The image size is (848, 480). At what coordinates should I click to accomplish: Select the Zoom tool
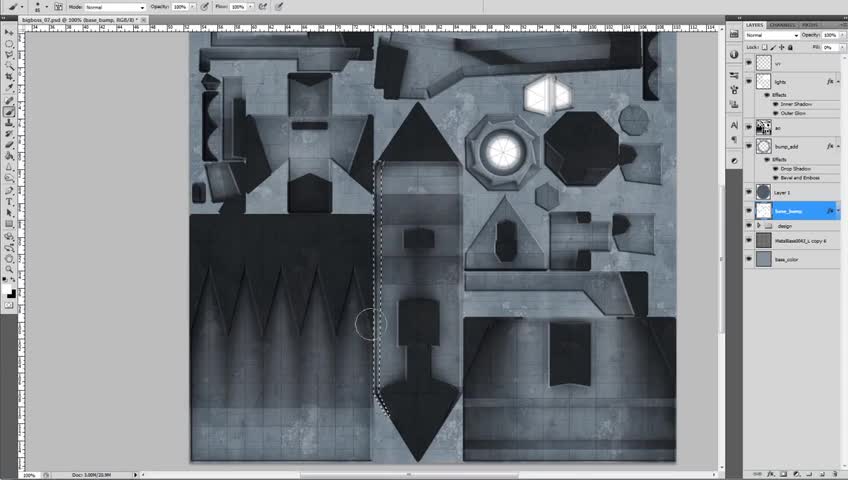9,269
